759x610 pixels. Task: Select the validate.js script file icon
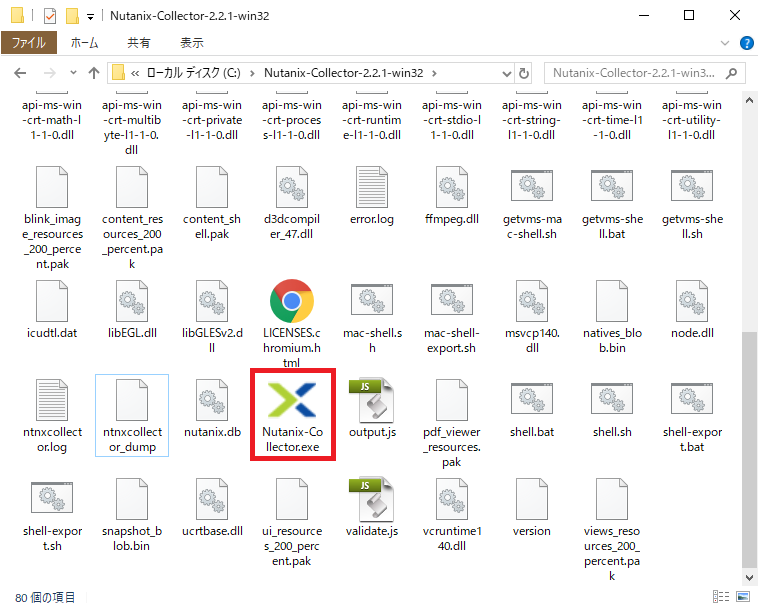[x=372, y=499]
